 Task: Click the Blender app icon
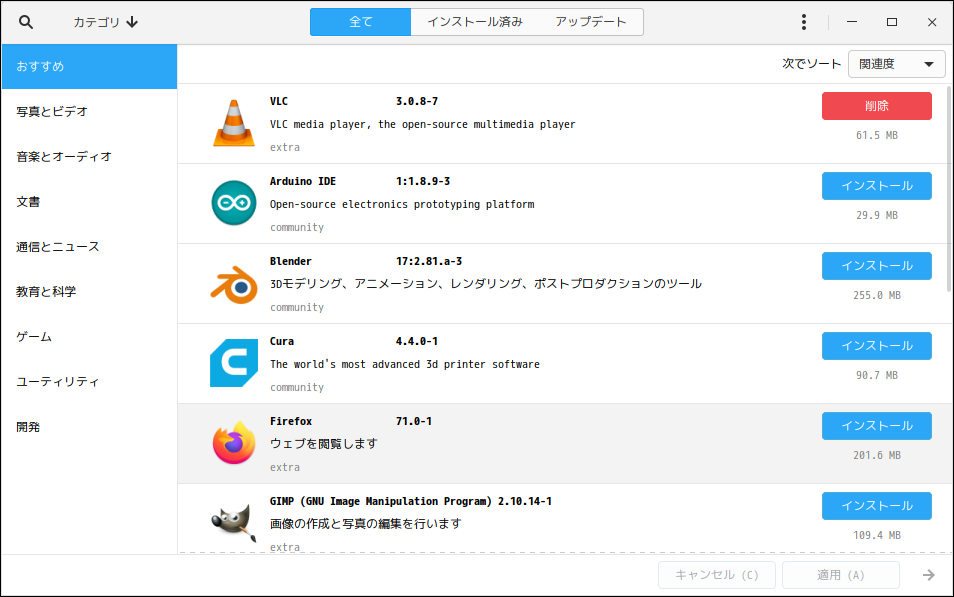(x=234, y=284)
